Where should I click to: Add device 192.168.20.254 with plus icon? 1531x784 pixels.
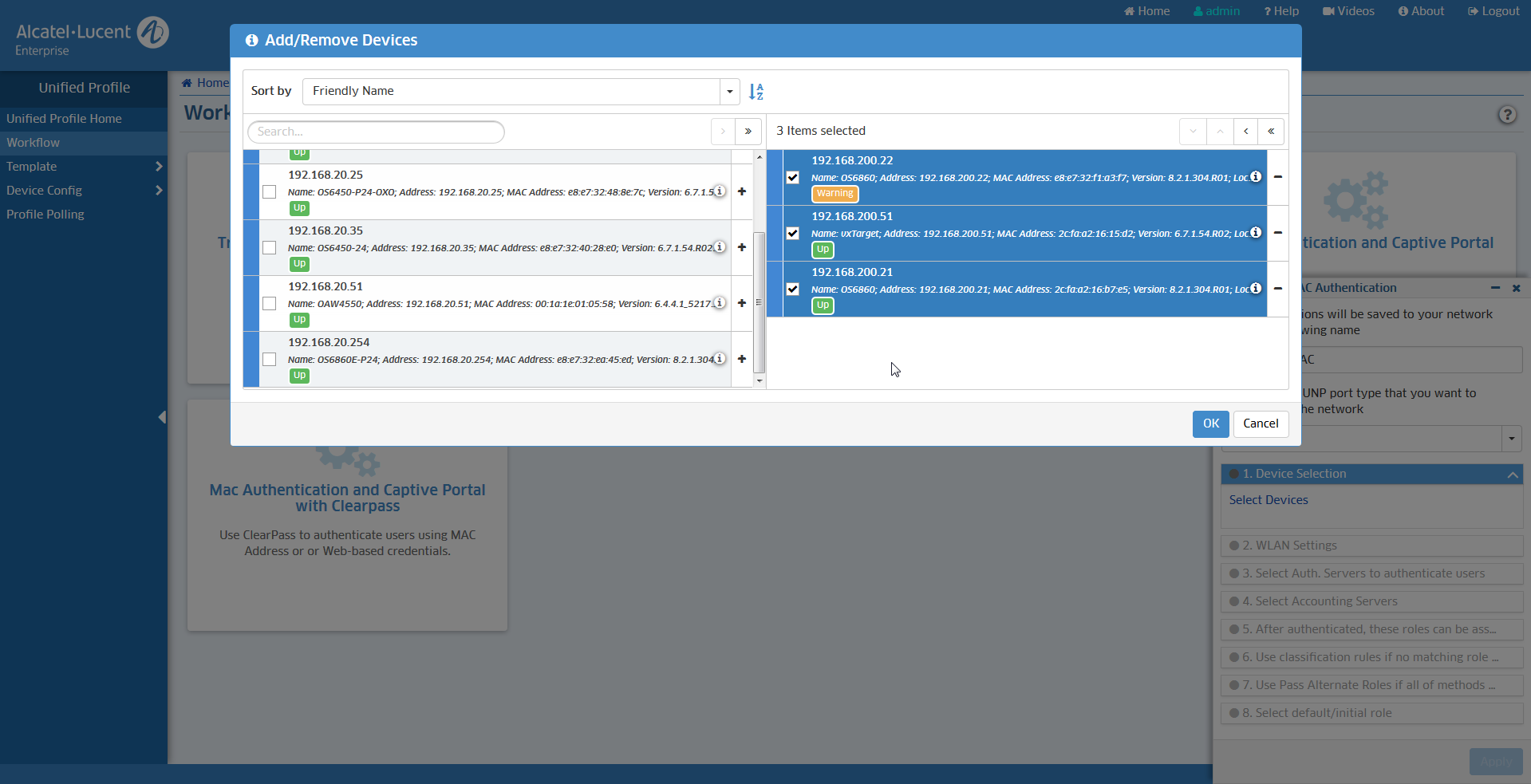[x=741, y=359]
